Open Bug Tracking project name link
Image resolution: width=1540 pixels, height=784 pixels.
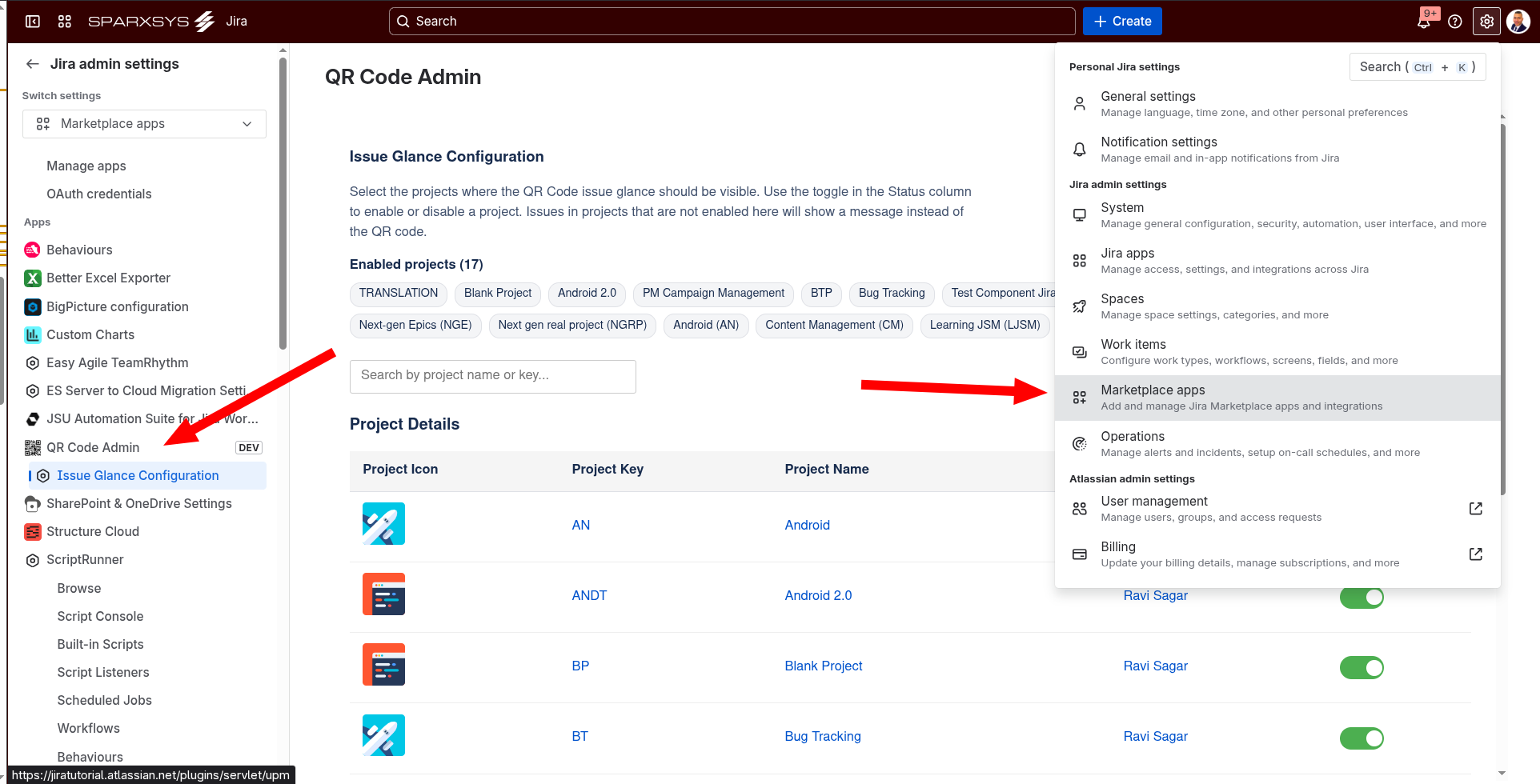click(x=823, y=736)
